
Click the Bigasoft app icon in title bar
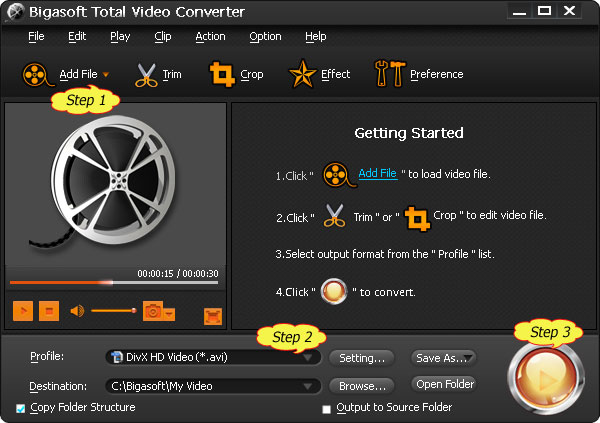click(15, 12)
